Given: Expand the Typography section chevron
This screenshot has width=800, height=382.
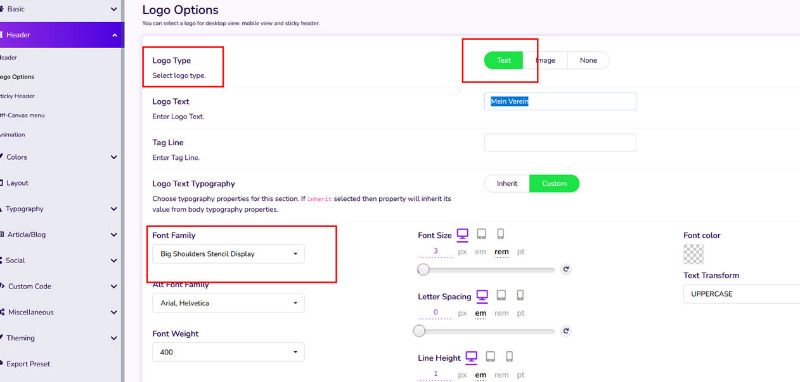Looking at the screenshot, I should coord(114,209).
